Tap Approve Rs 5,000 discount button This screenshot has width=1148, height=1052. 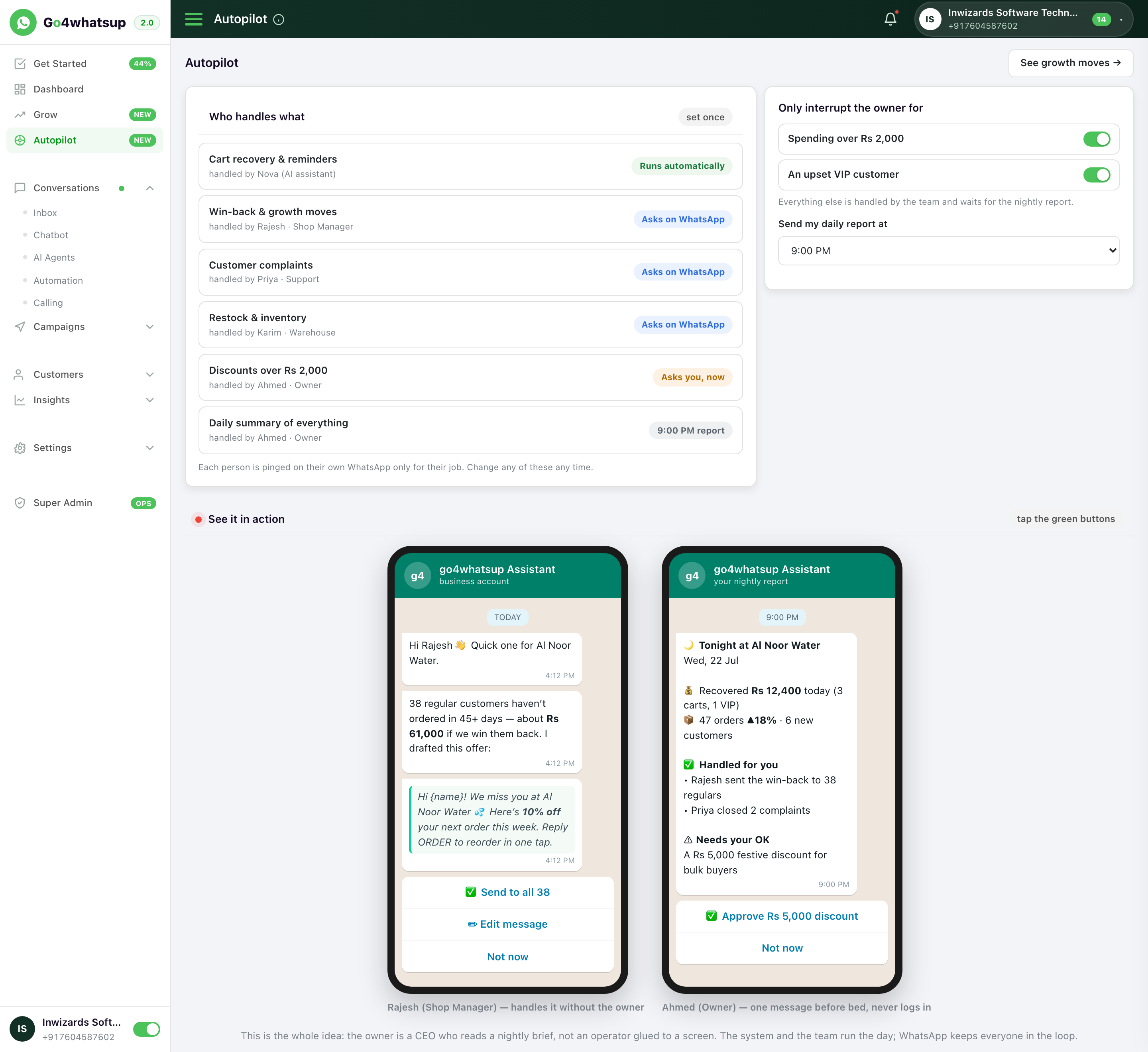782,916
